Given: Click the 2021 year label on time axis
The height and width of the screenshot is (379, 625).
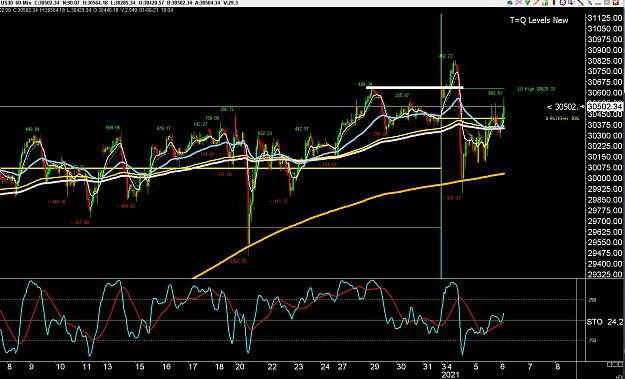Looking at the screenshot, I should click(450, 375).
